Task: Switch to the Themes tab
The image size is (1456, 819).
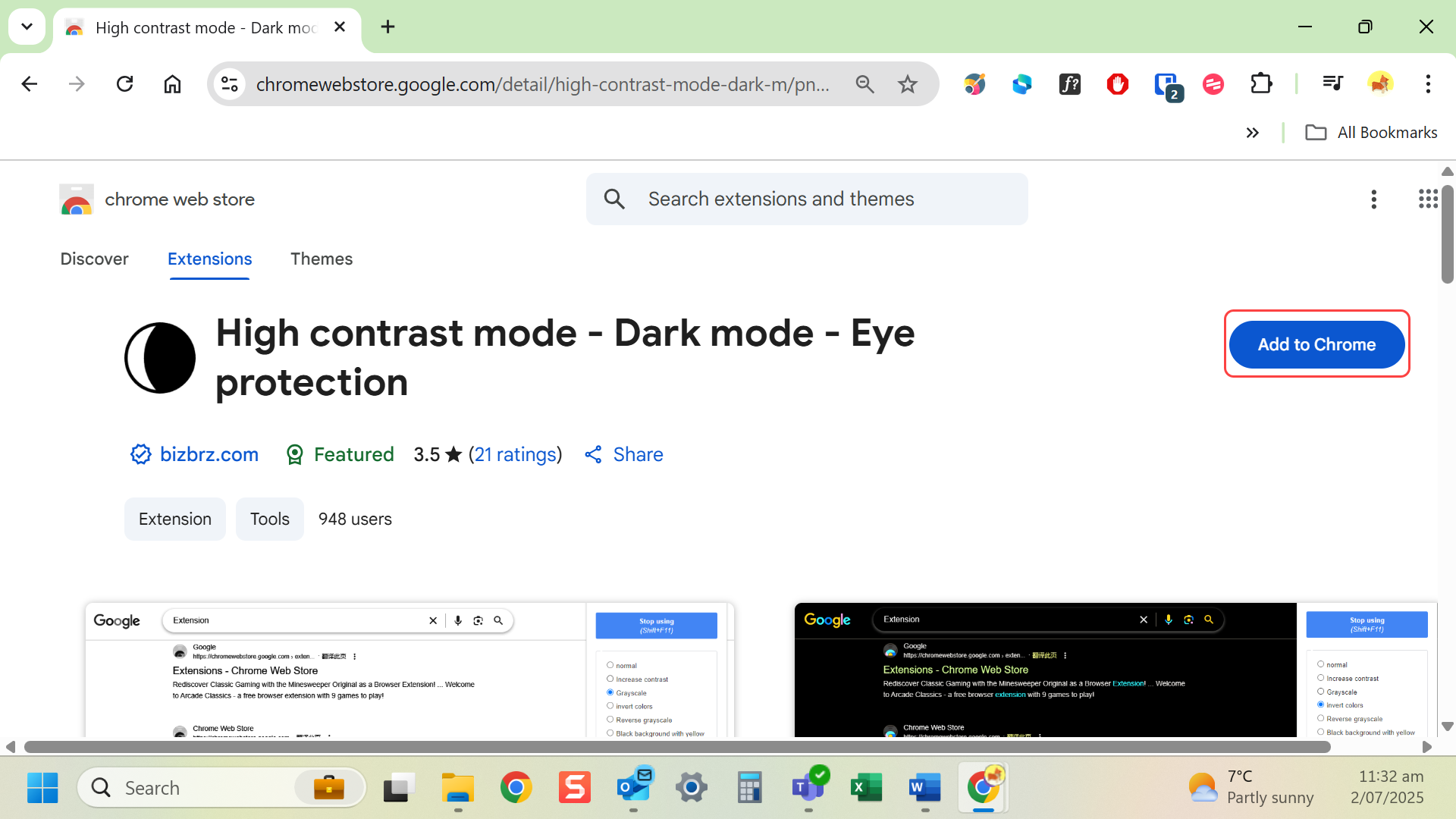Action: (322, 259)
